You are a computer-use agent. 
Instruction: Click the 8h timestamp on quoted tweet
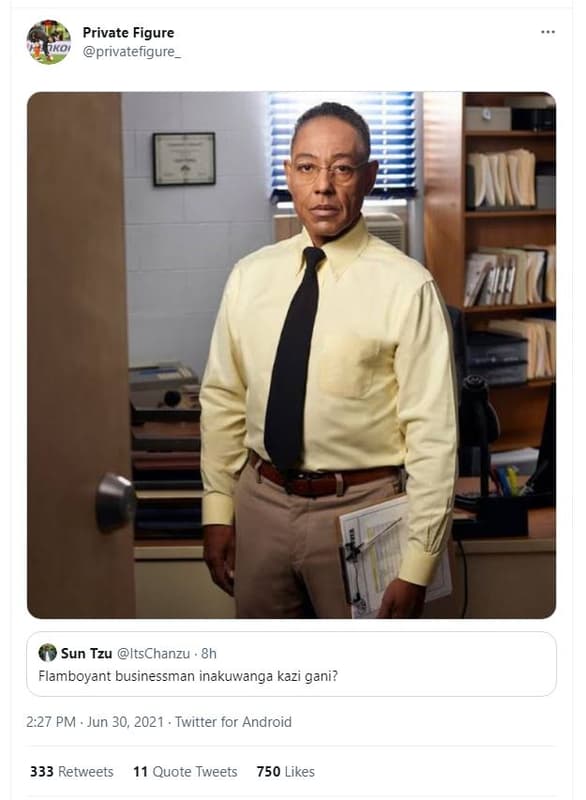tap(209, 654)
